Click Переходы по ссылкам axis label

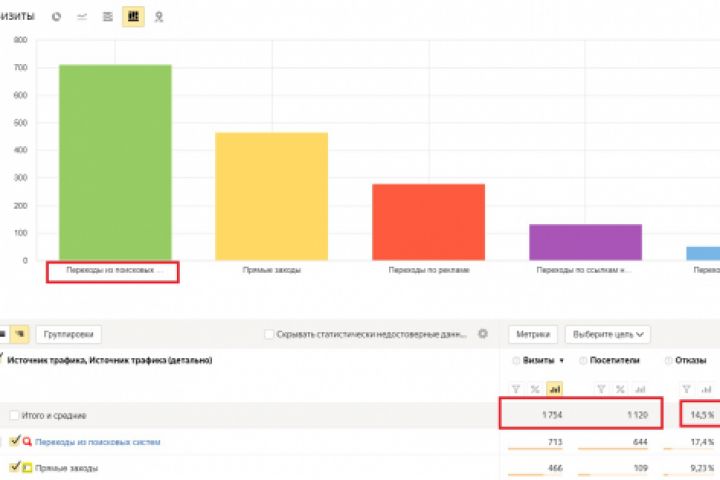click(583, 270)
